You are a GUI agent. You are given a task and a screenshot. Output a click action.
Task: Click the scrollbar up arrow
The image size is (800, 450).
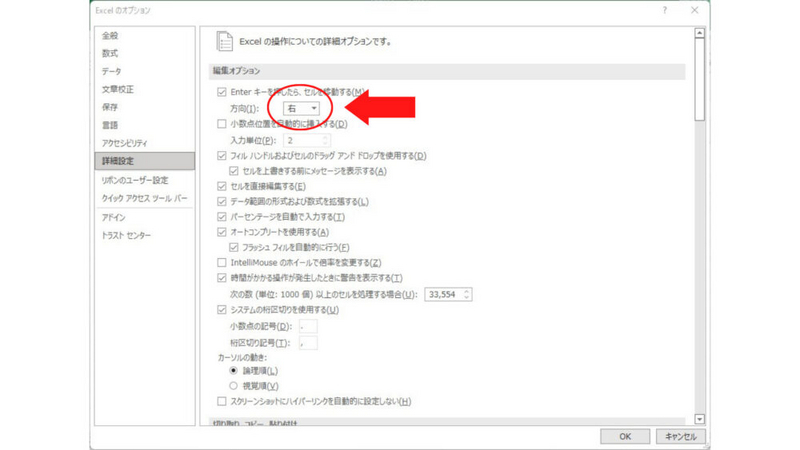tap(699, 33)
